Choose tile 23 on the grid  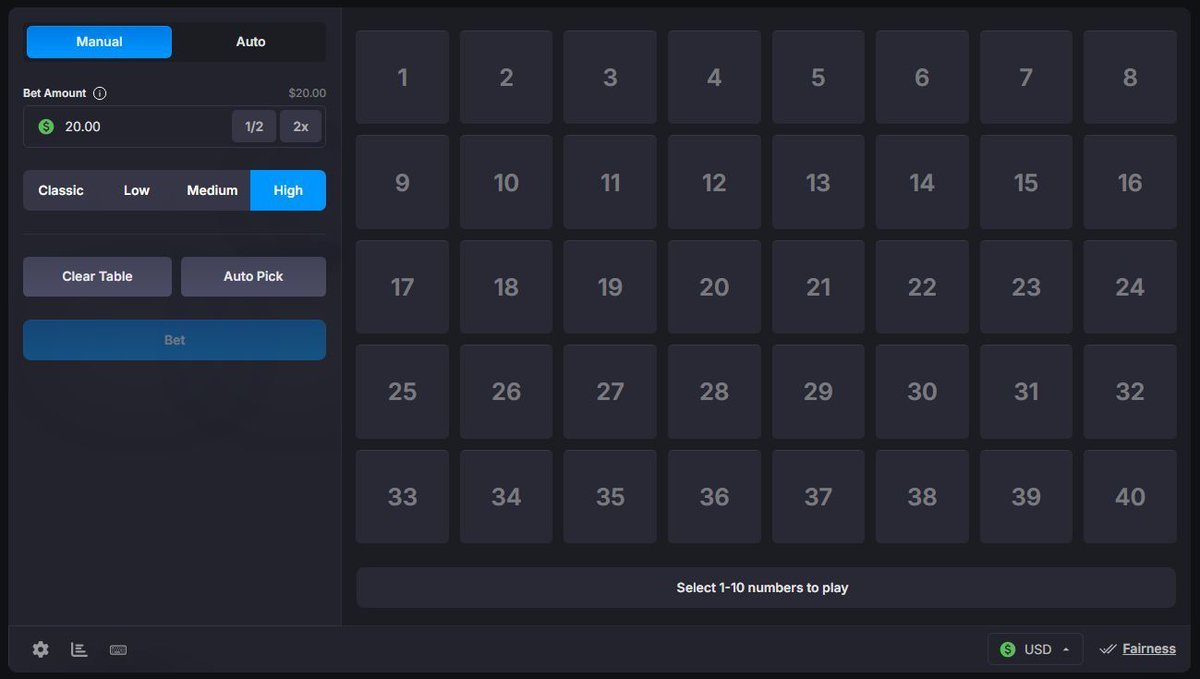(x=1026, y=287)
